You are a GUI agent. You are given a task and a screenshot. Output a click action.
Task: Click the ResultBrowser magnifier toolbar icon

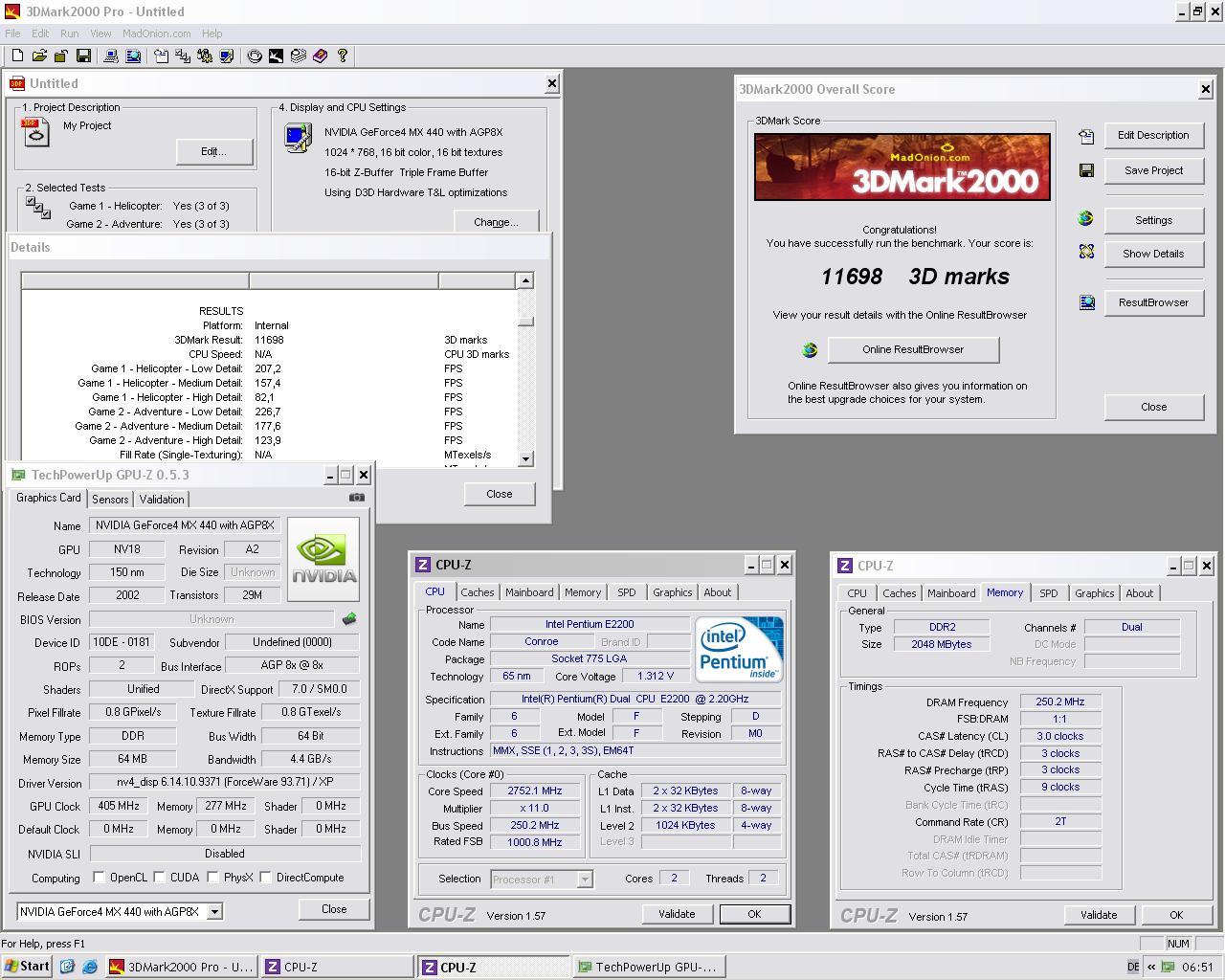133,56
